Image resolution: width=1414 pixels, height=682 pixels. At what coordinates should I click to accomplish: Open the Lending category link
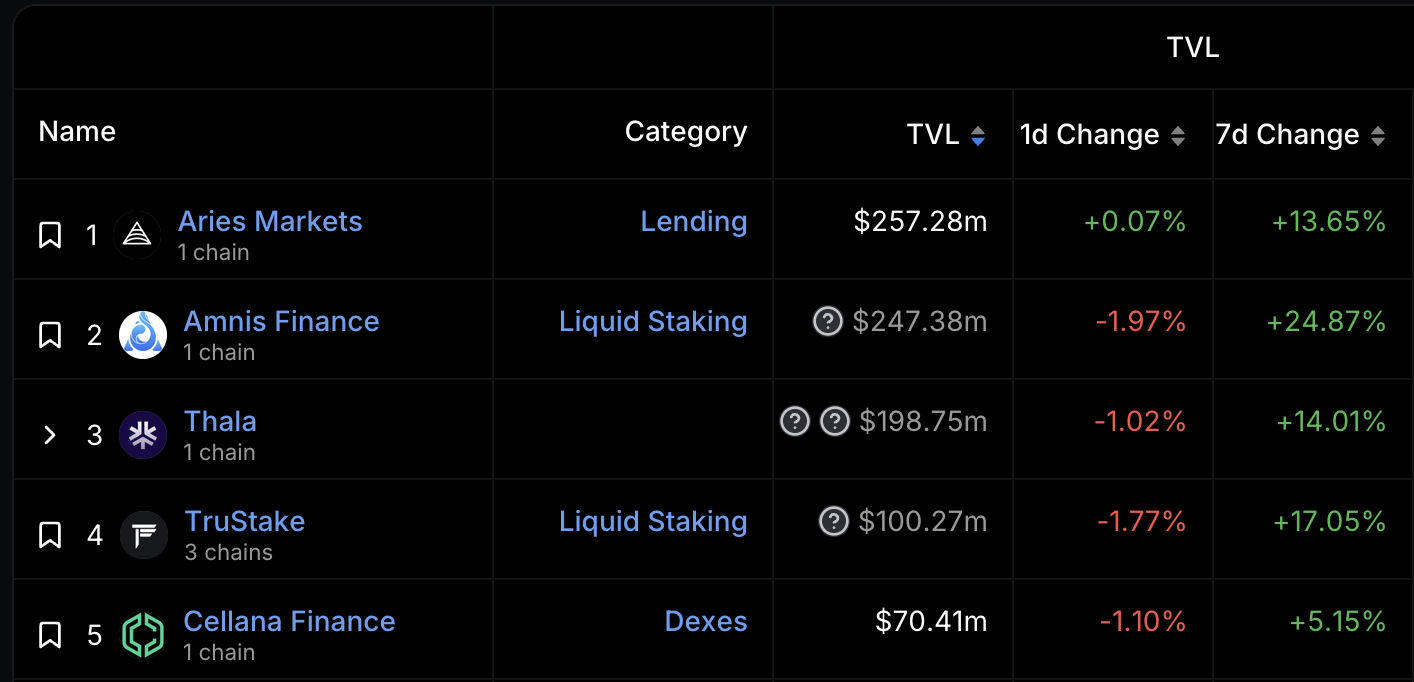(694, 221)
